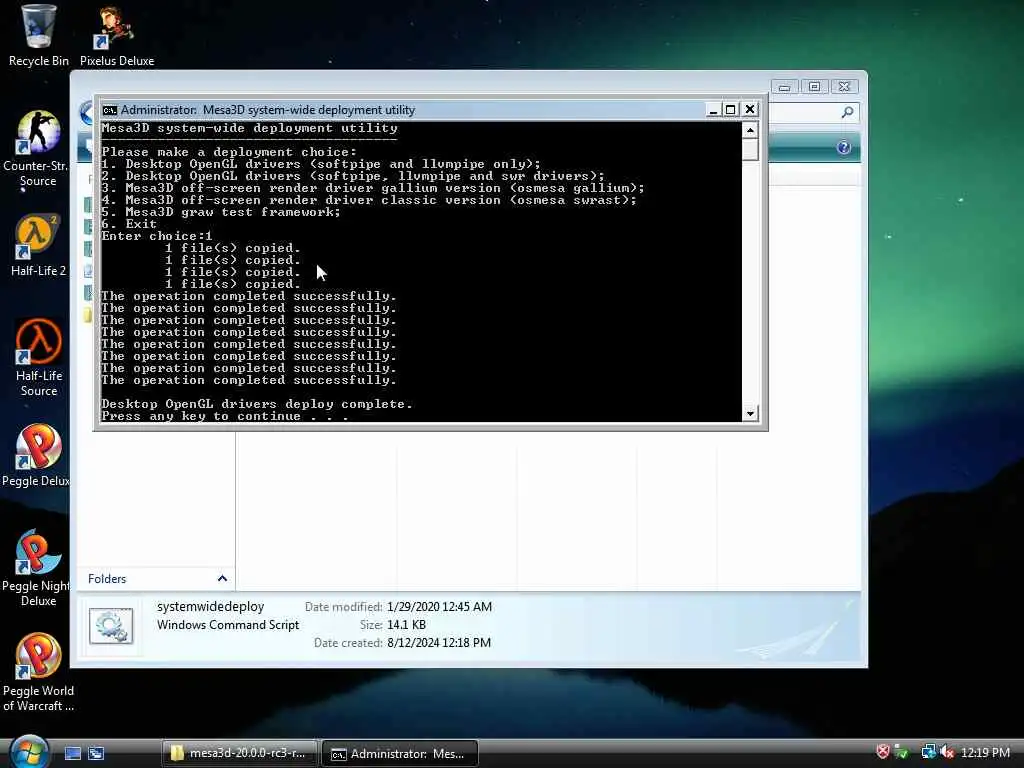This screenshot has height=768, width=1024.
Task: Close the Mesa3D command prompt window
Action: coord(750,110)
